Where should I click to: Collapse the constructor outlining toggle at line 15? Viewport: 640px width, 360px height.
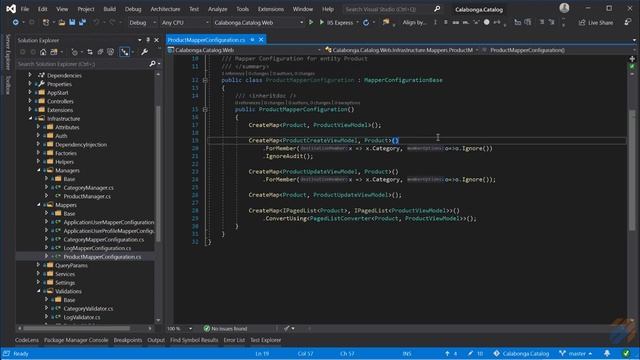point(205,109)
